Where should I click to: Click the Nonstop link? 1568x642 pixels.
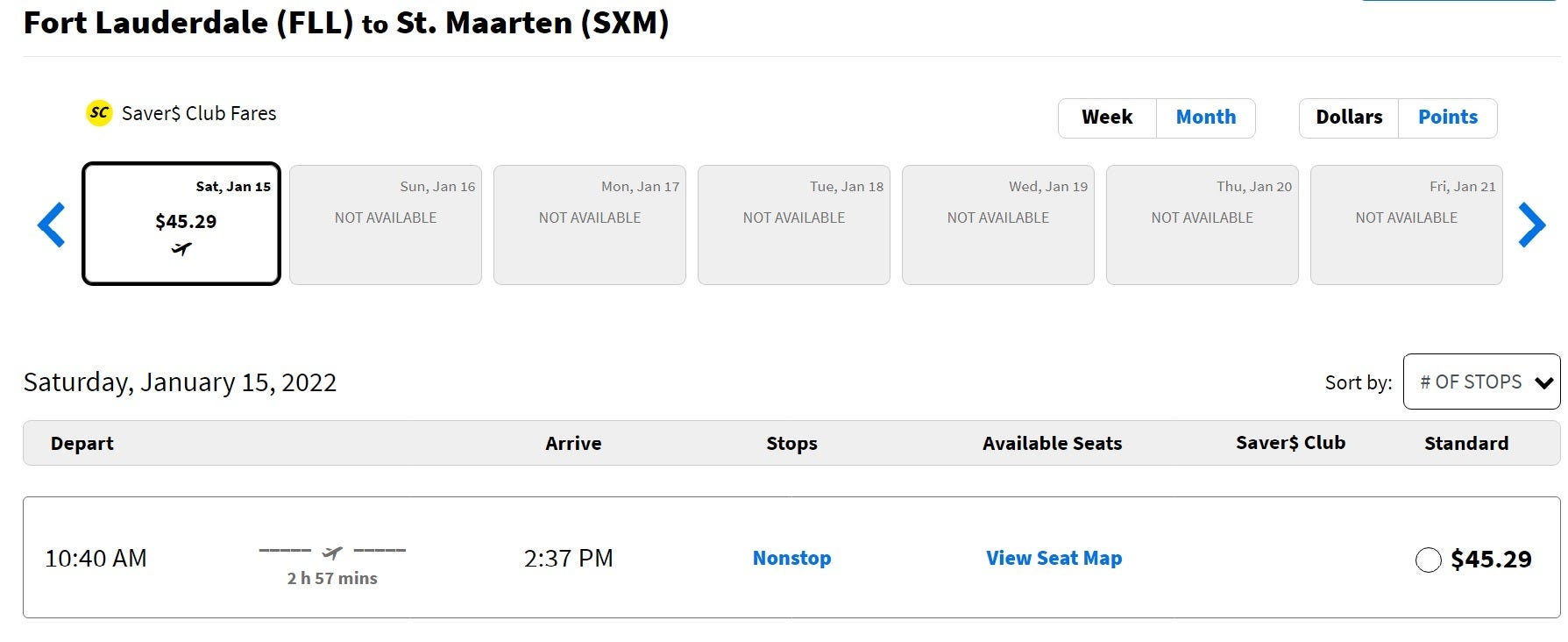click(x=791, y=558)
